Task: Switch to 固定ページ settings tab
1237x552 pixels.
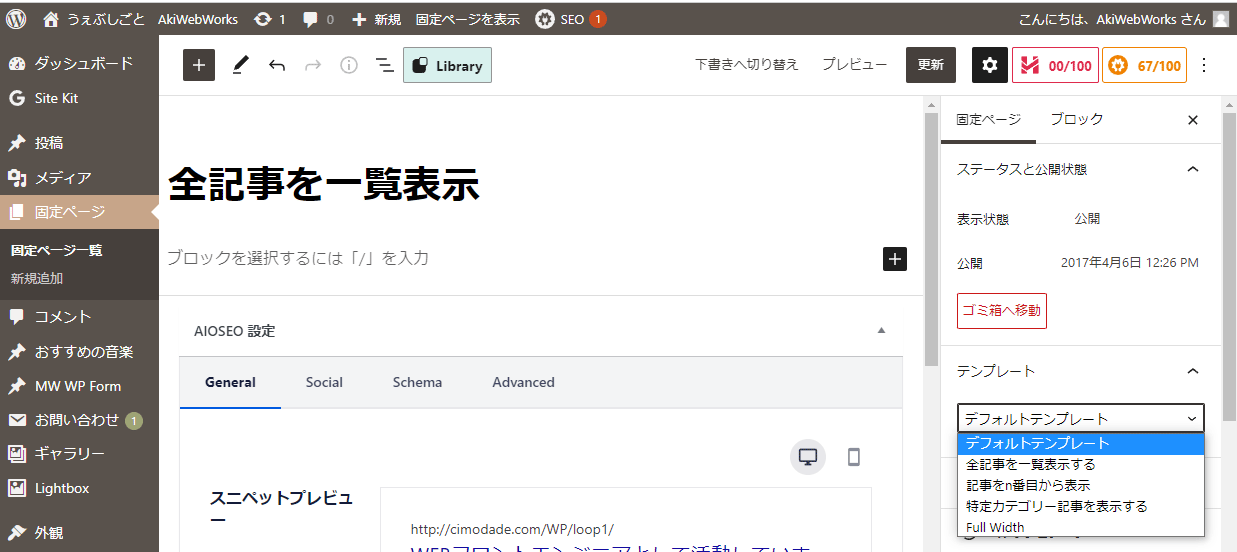Action: click(x=988, y=119)
